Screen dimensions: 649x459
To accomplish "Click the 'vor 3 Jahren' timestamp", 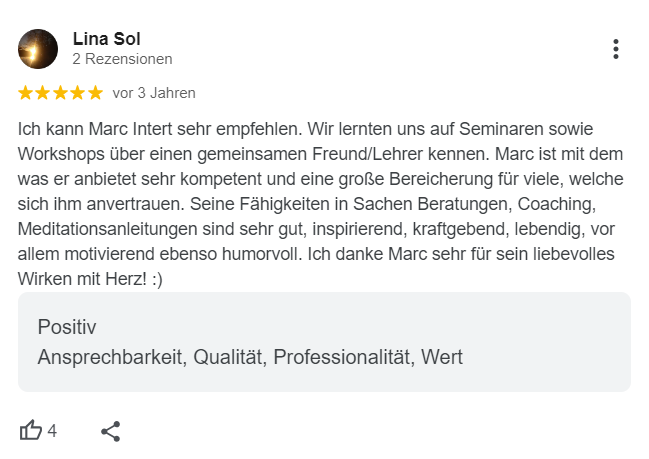I will click(154, 93).
